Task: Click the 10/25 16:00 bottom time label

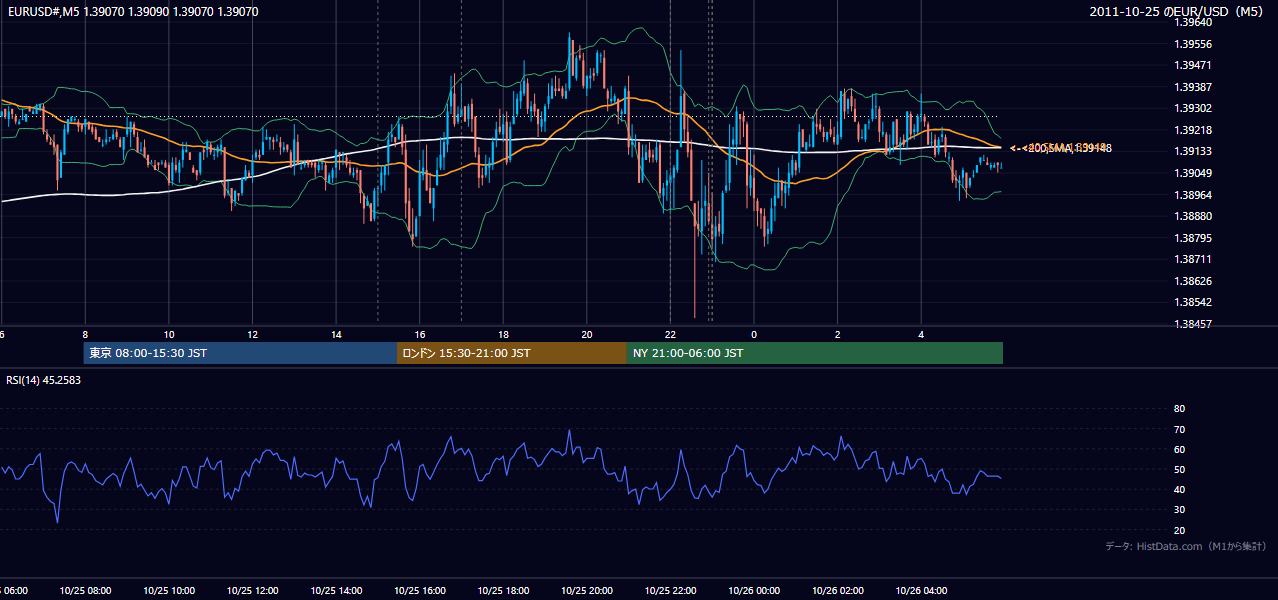Action: (420, 591)
